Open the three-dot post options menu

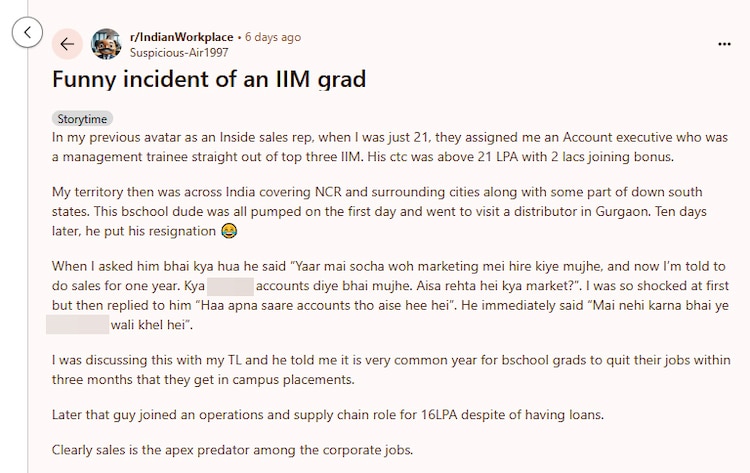pyautogui.click(x=724, y=44)
